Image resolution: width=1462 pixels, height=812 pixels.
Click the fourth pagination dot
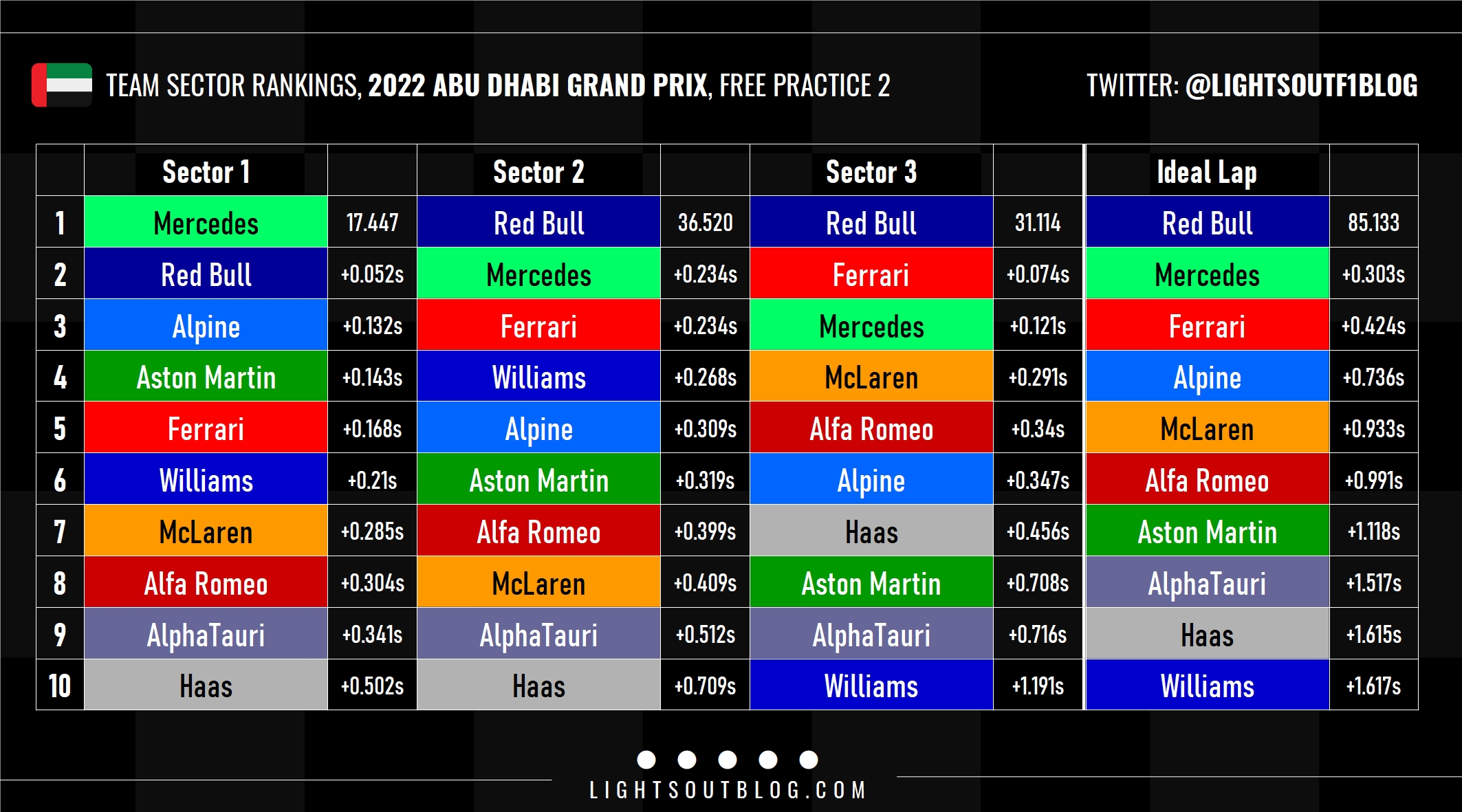(768, 760)
